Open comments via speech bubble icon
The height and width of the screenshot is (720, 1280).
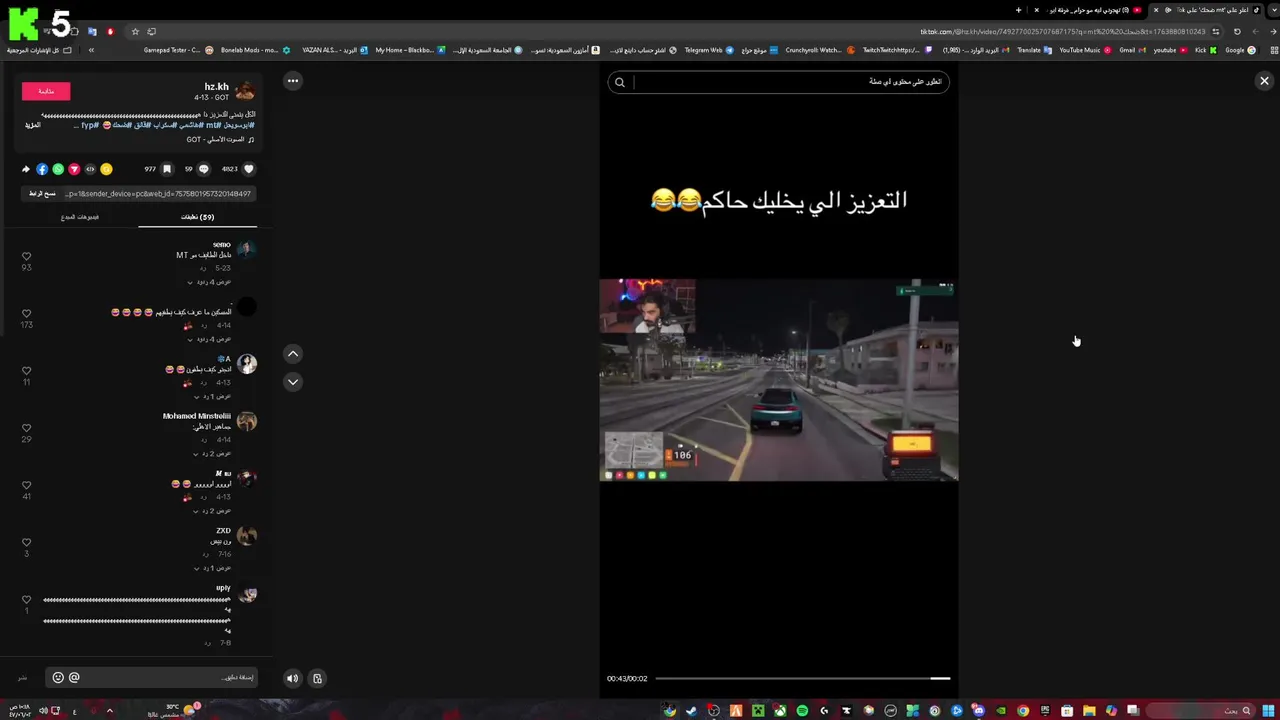click(x=204, y=169)
